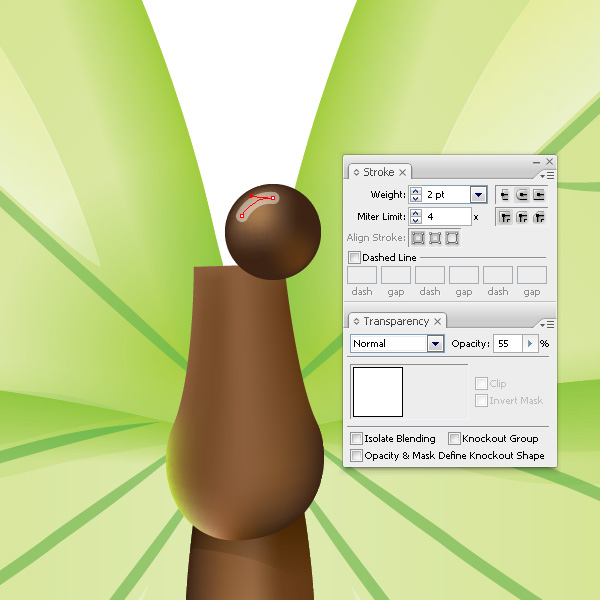Click the first gap input field
The height and width of the screenshot is (600, 600).
pyautogui.click(x=396, y=275)
